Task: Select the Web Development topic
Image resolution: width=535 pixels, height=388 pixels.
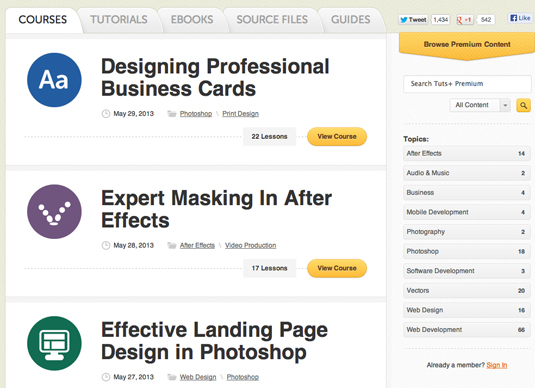Action: tap(466, 330)
